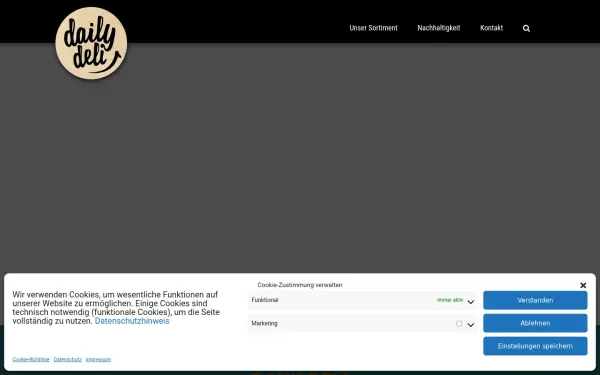This screenshot has width=600, height=375.
Task: Click the Marketing category label
Action: [x=264, y=323]
